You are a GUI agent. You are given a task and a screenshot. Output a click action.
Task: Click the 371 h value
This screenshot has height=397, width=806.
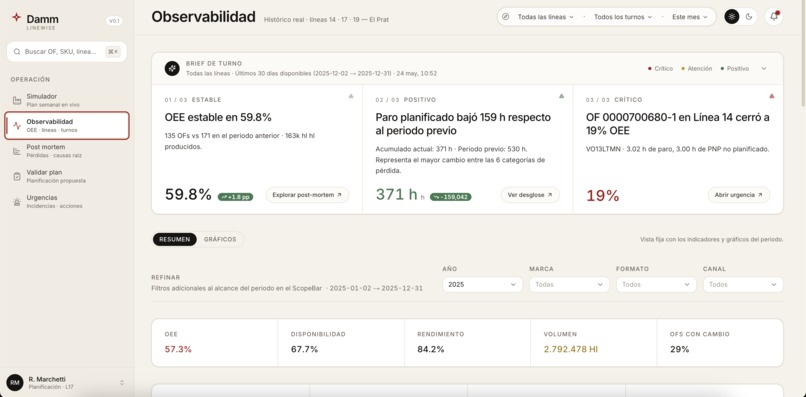pyautogui.click(x=396, y=194)
